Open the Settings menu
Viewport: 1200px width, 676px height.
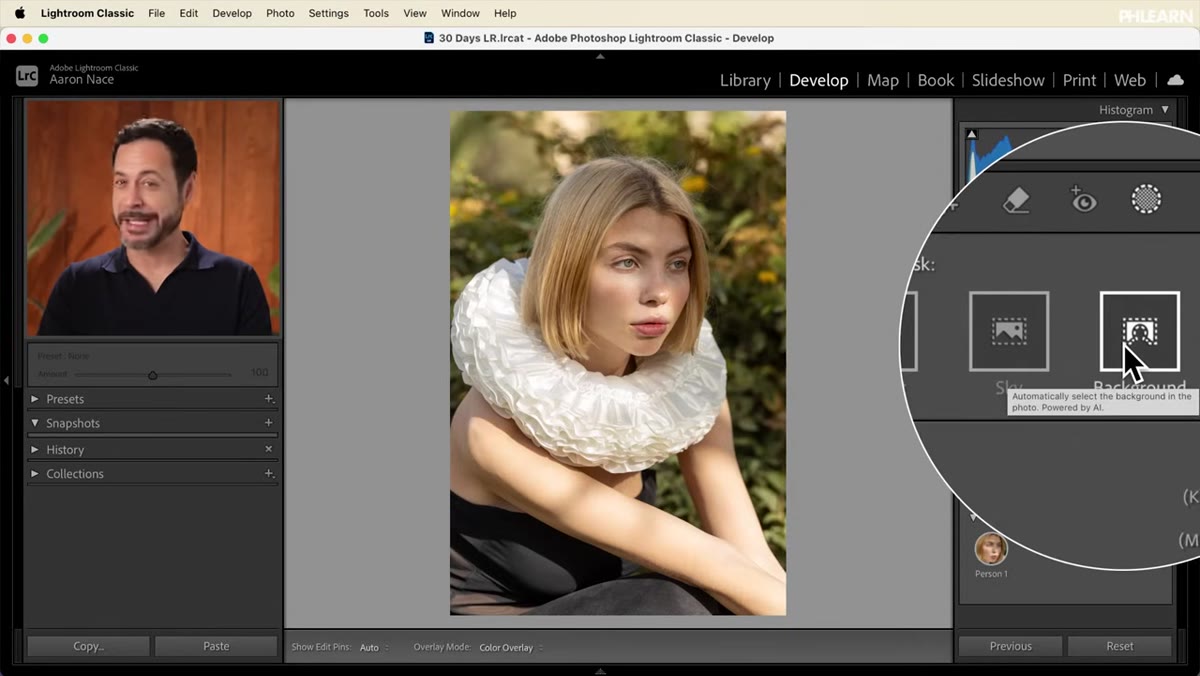[x=328, y=13]
